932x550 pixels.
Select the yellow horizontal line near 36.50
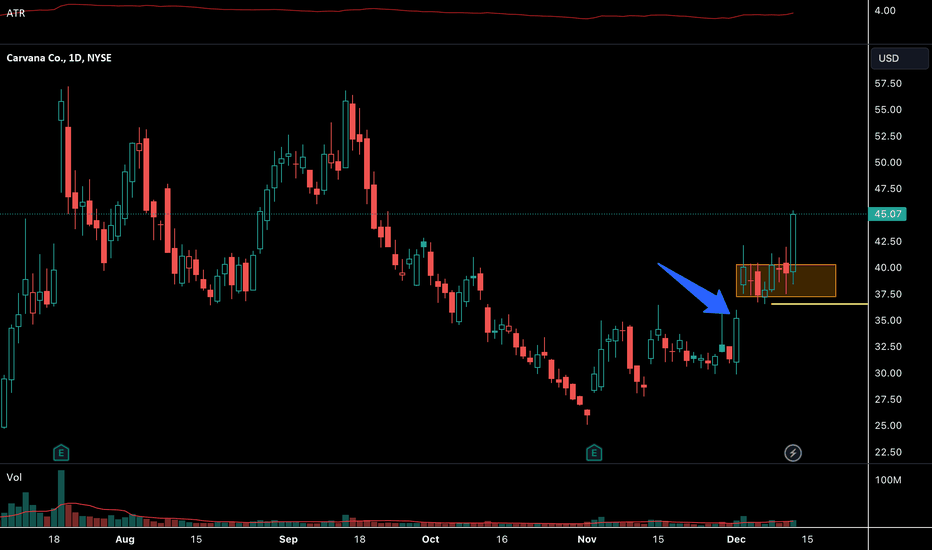820,304
